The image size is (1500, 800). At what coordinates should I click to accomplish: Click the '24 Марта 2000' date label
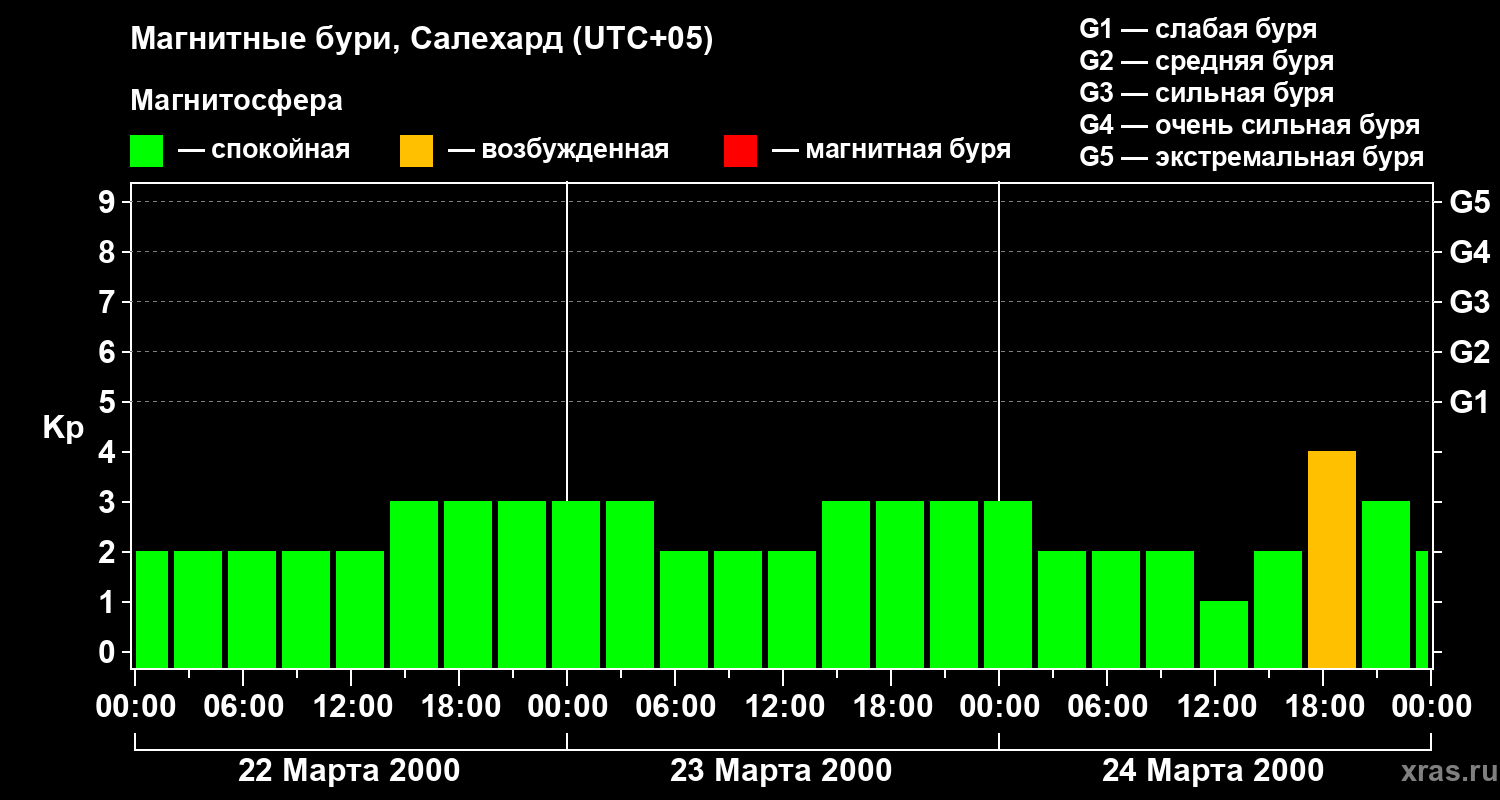(x=1212, y=771)
